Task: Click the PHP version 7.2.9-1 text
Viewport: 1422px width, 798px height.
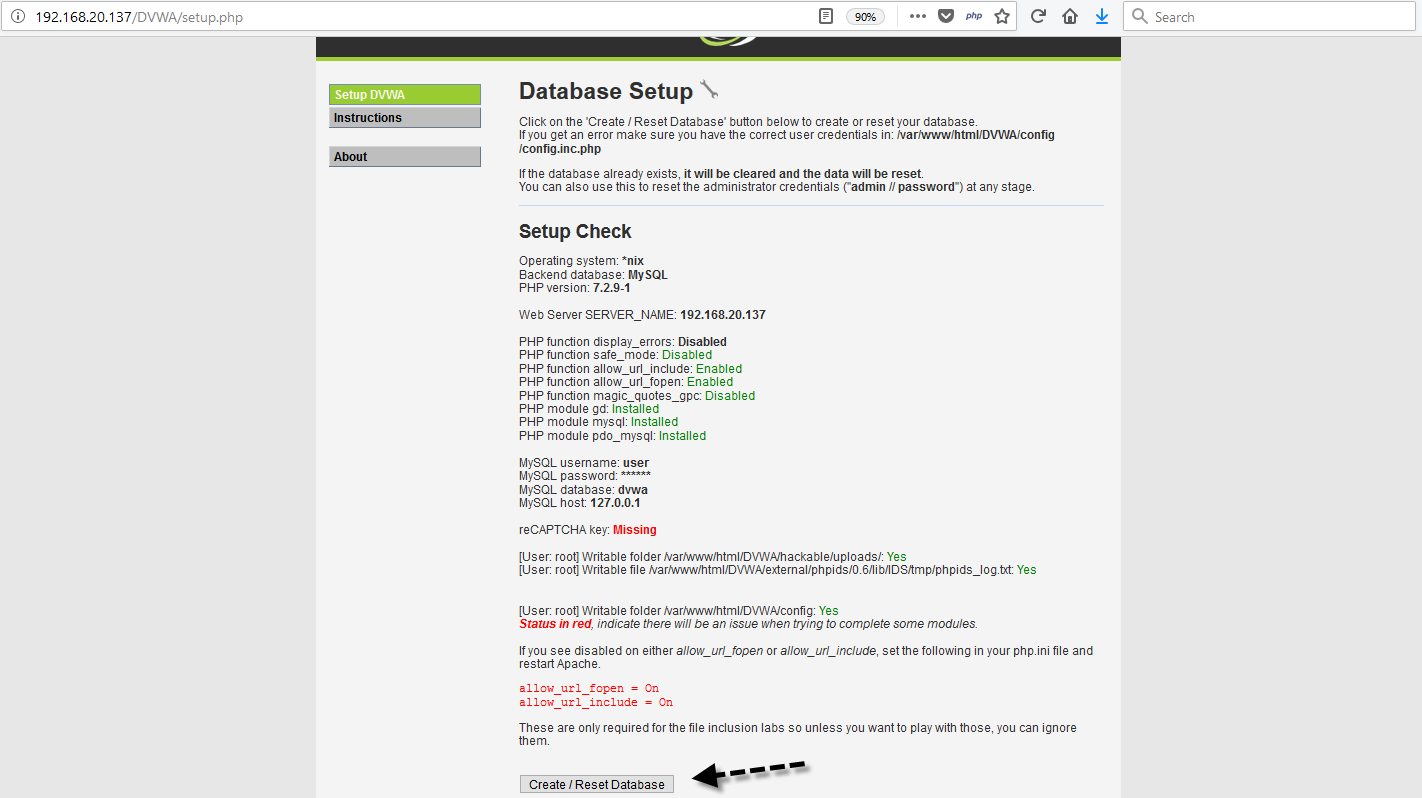Action: (x=574, y=288)
